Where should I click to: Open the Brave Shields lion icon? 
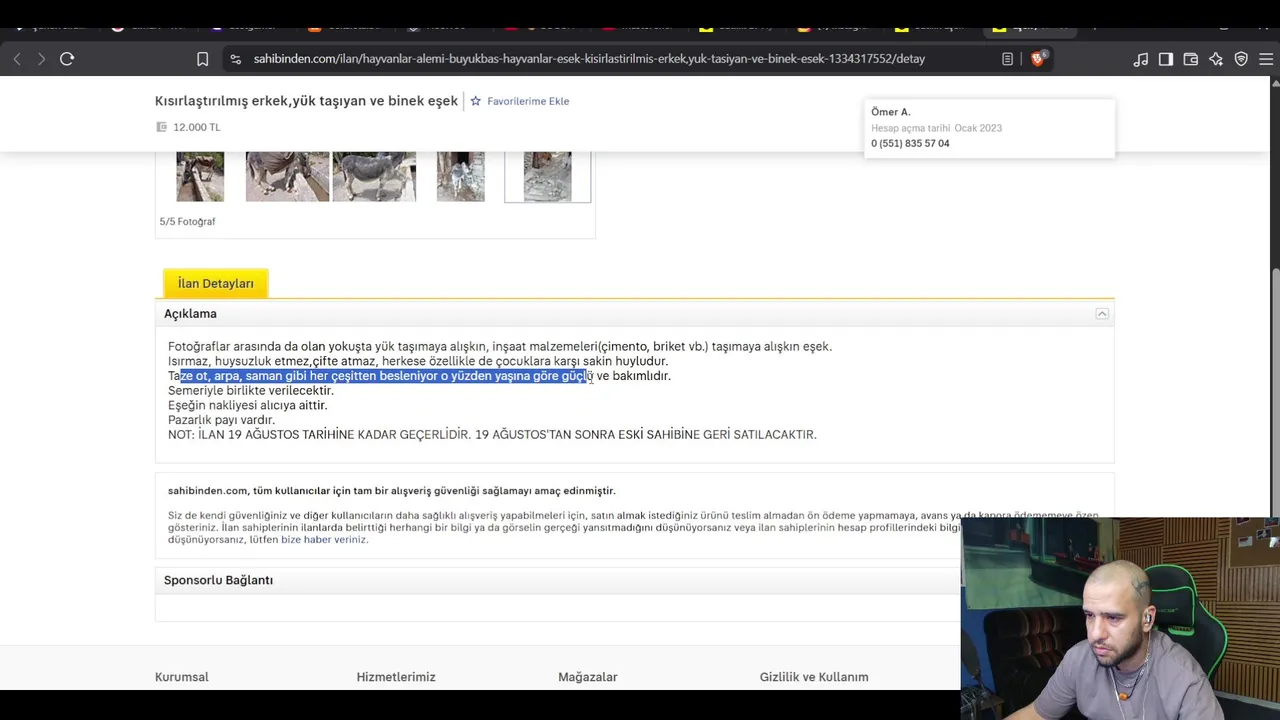[1037, 59]
